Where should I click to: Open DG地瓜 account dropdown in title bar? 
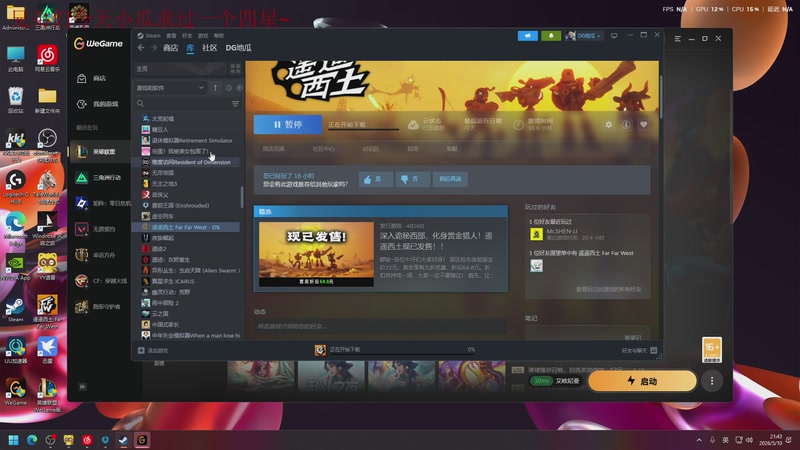tap(584, 36)
